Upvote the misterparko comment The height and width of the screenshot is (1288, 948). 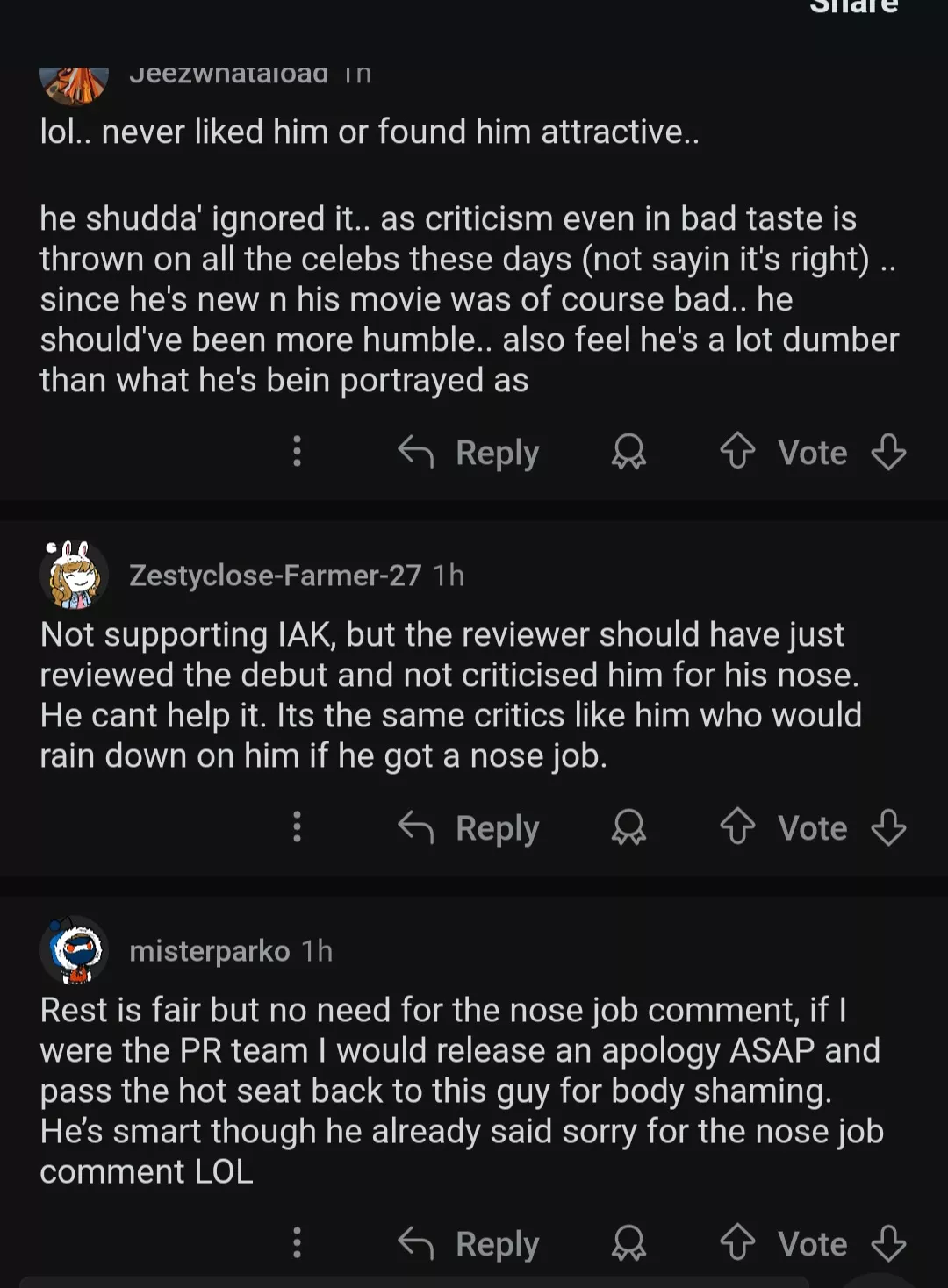click(737, 1242)
